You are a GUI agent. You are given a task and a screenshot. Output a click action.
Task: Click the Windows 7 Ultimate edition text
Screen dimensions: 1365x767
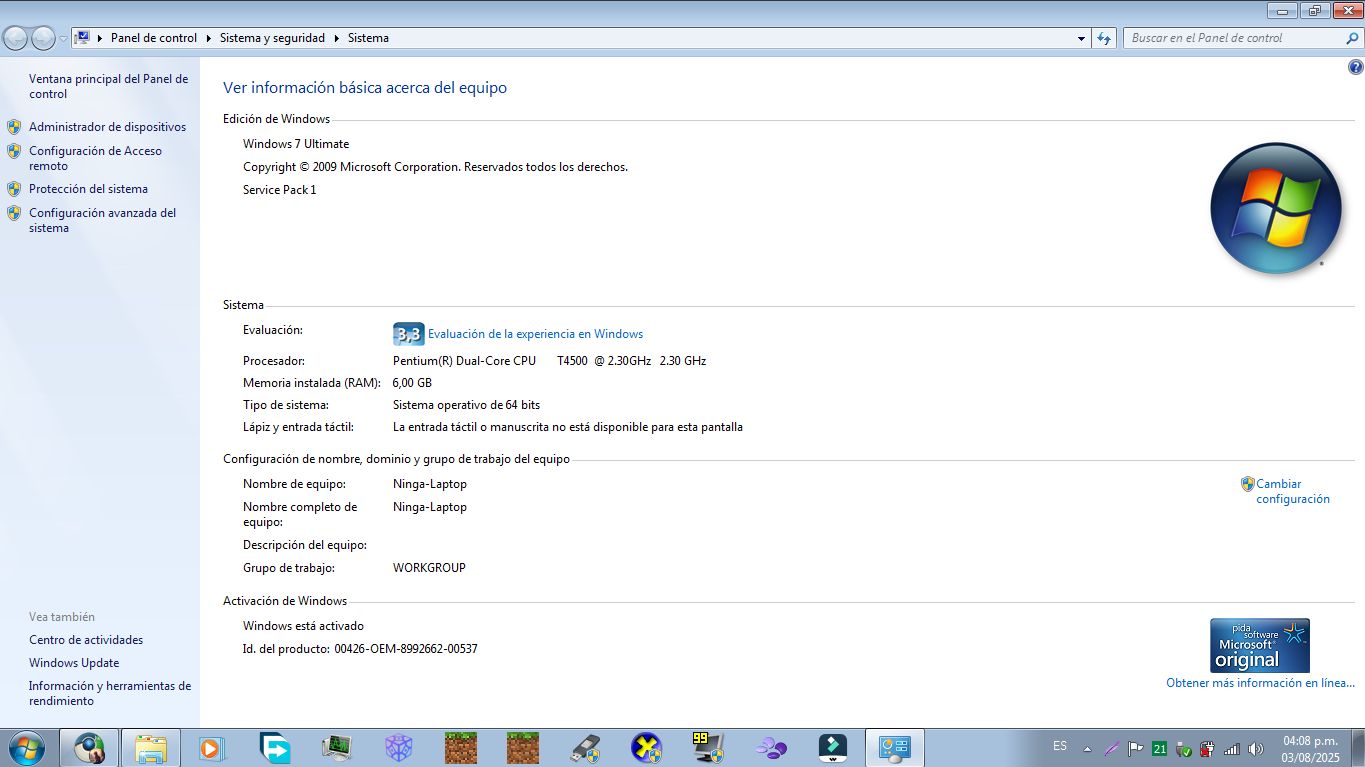pyautogui.click(x=296, y=144)
